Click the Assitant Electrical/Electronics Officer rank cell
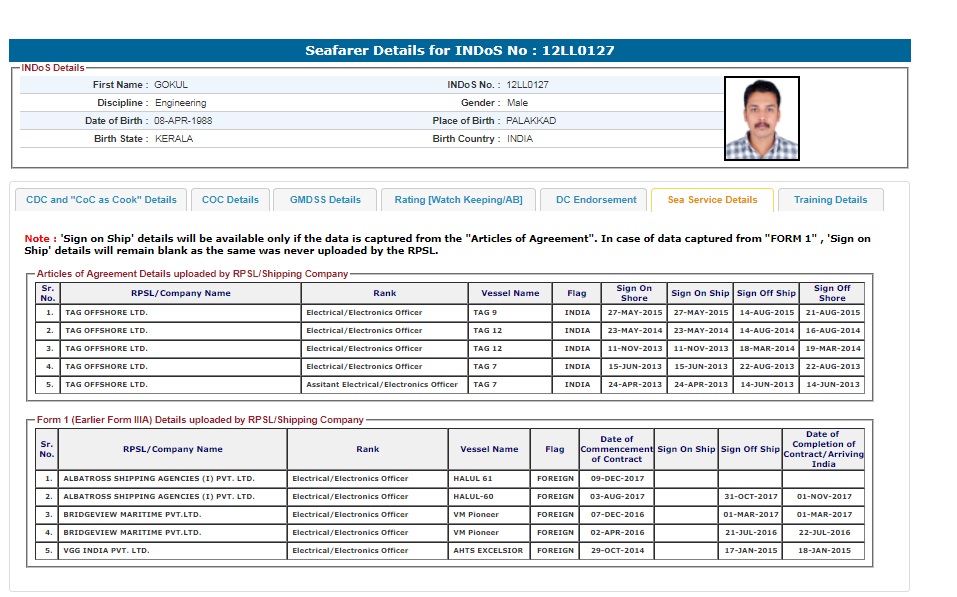This screenshot has width=957, height=597. tap(383, 385)
